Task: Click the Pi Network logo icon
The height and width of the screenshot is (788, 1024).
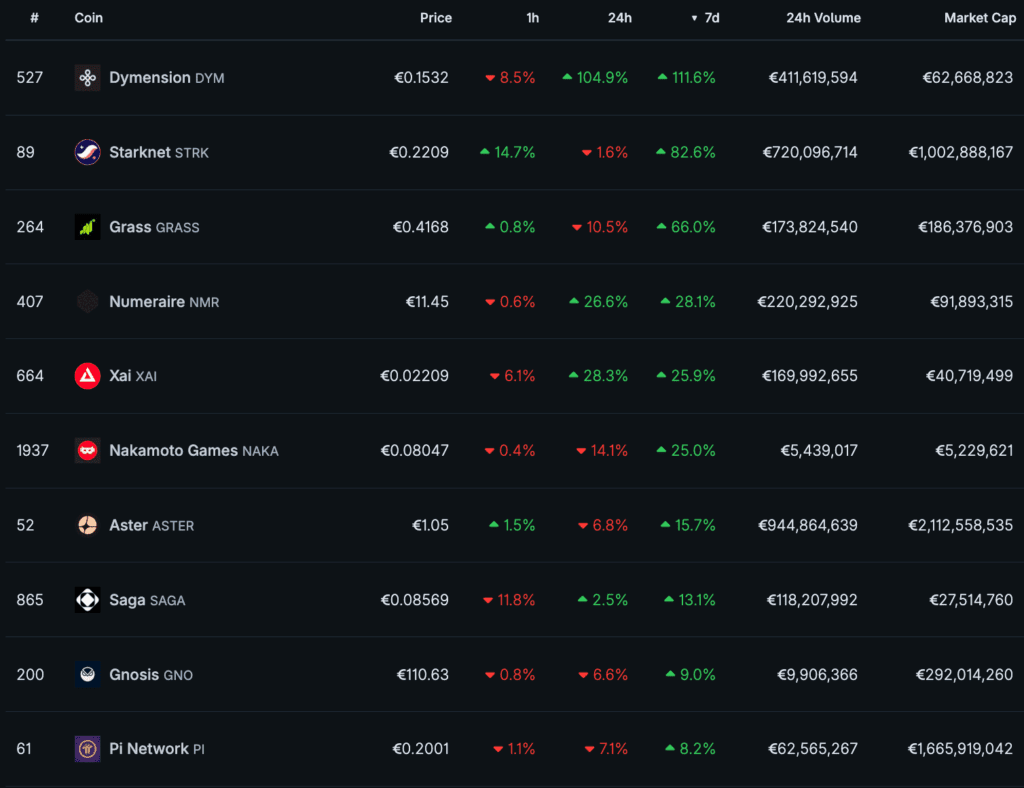Action: tap(87, 749)
